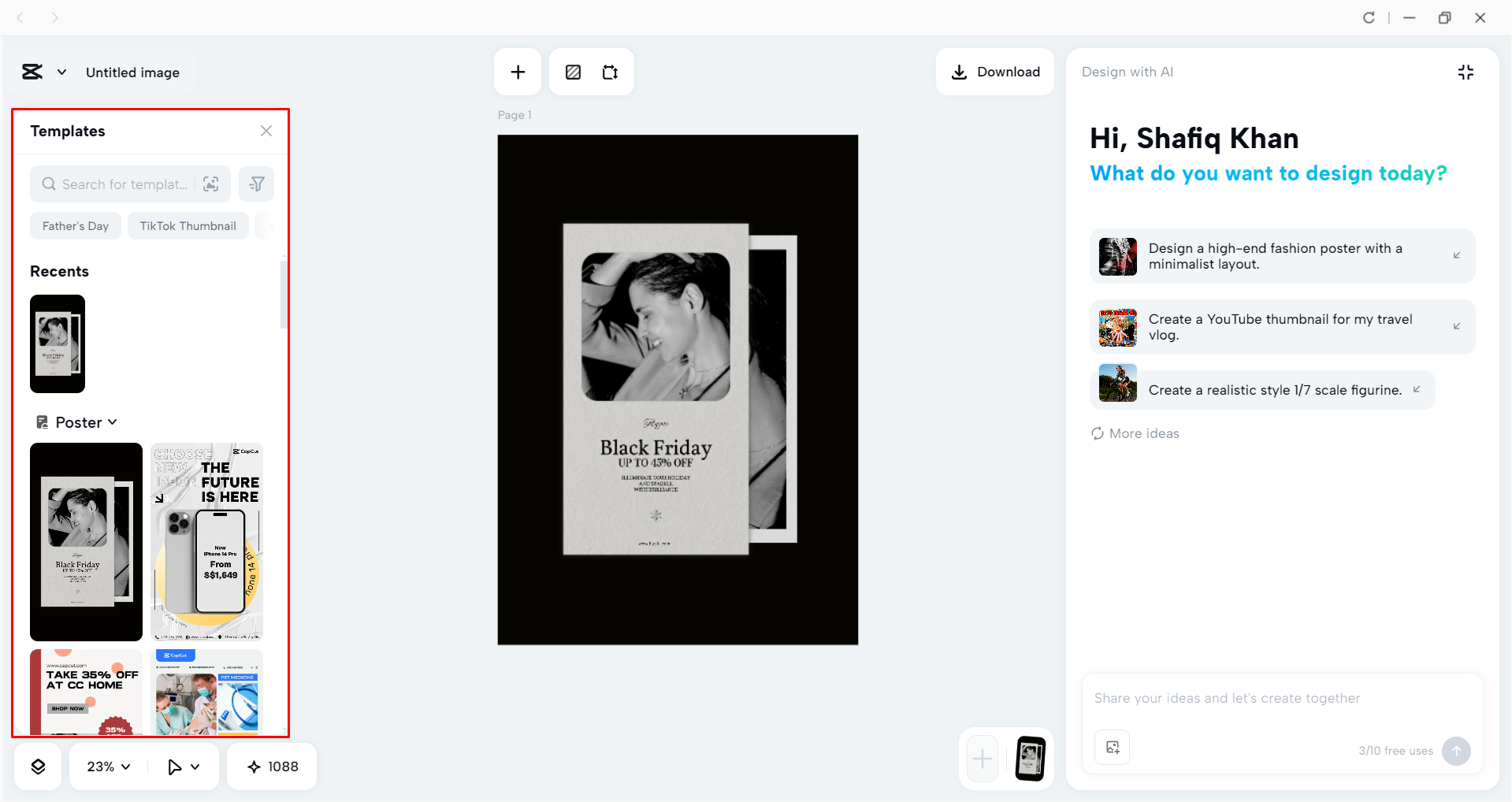Click the Download button

pos(995,71)
